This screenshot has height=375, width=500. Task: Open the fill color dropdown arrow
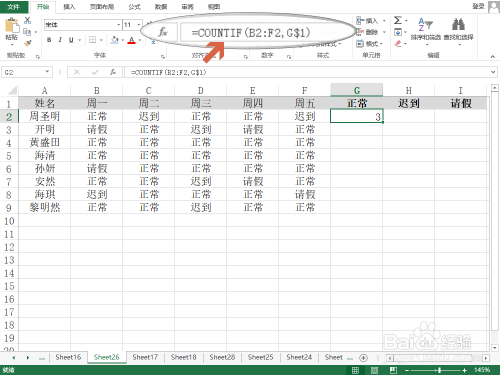click(123, 40)
